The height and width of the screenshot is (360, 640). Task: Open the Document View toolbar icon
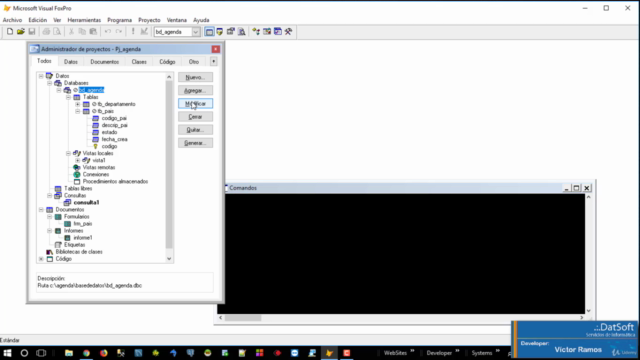[242, 31]
